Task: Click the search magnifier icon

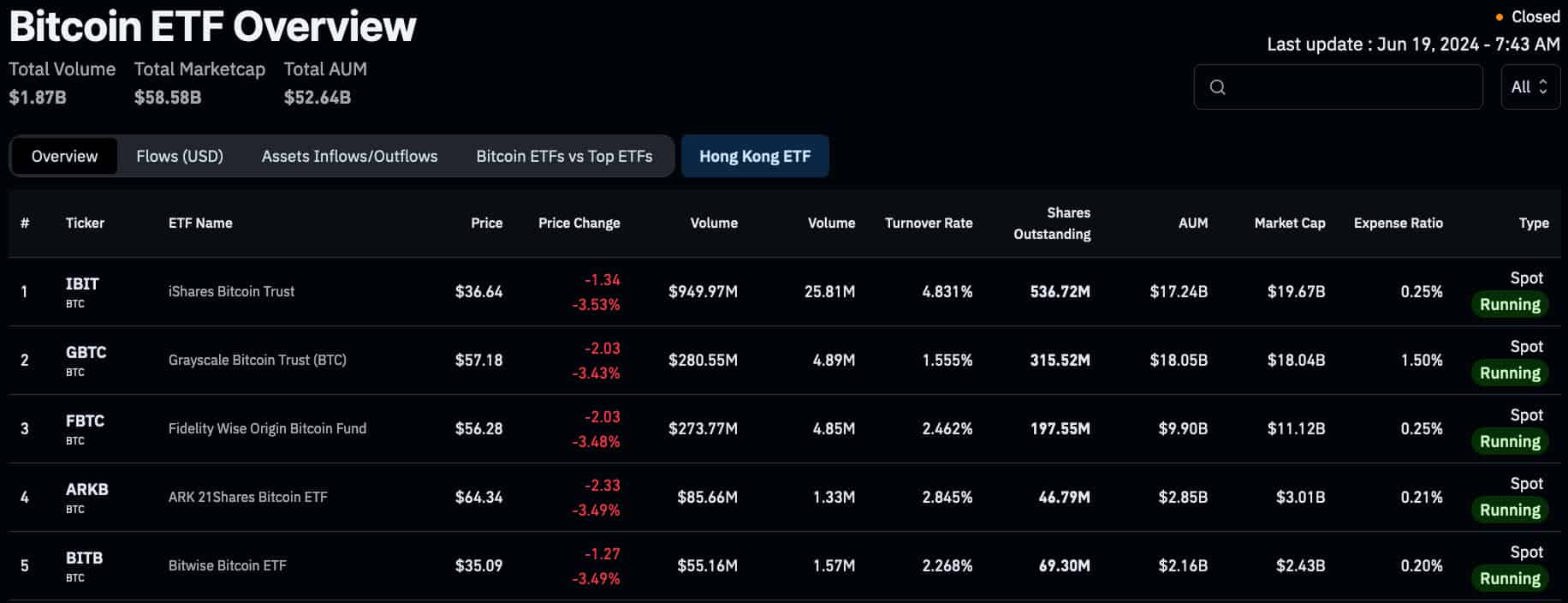Action: (1216, 87)
